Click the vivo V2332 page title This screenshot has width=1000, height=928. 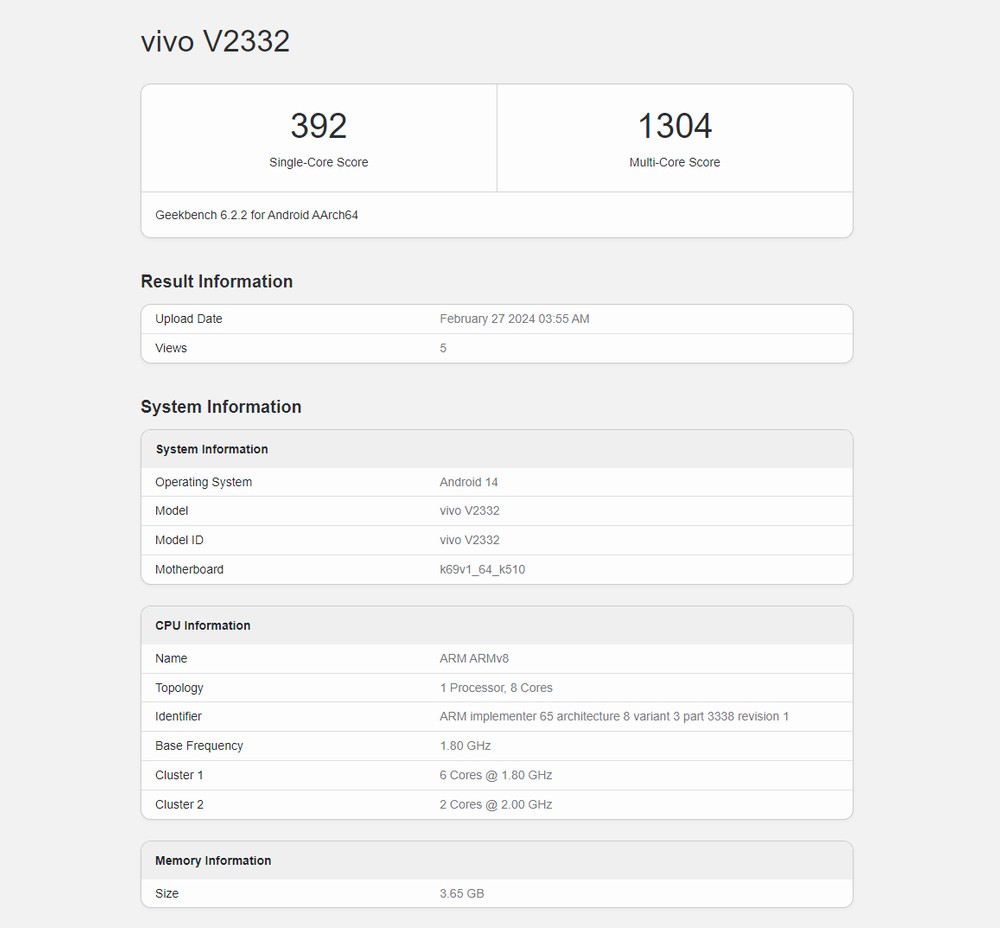pyautogui.click(x=215, y=41)
